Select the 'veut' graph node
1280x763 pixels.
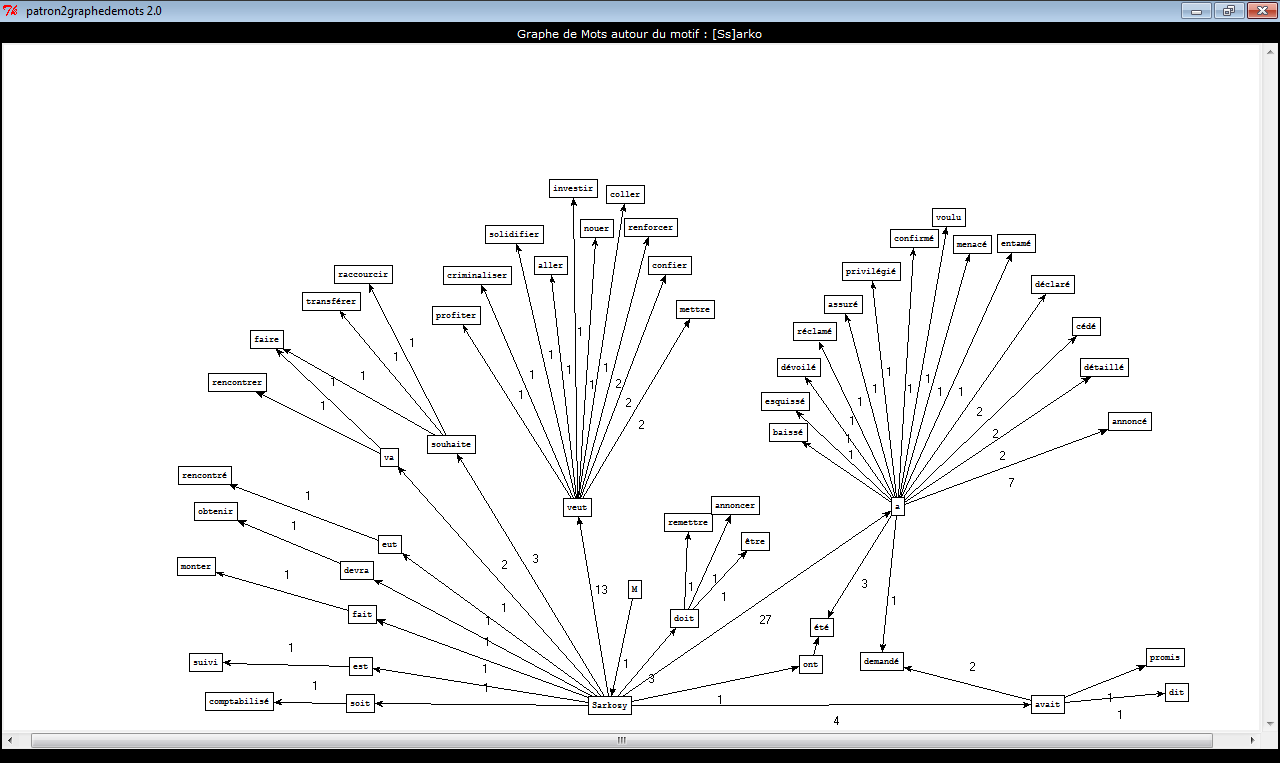577,508
